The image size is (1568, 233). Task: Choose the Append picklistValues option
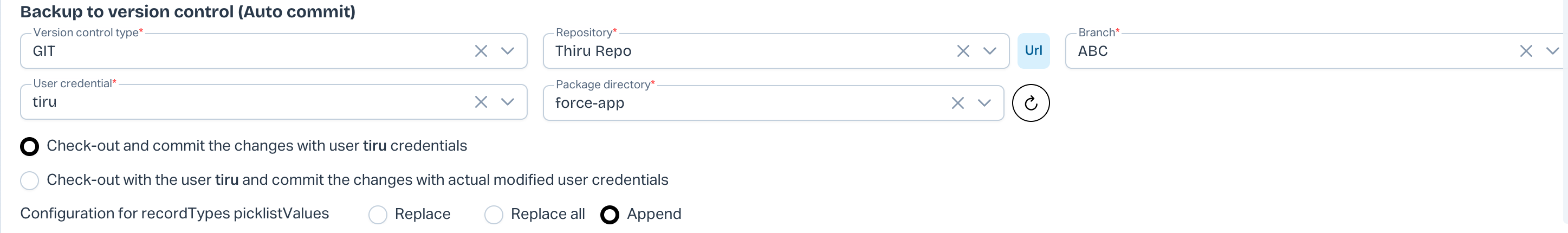[x=610, y=215]
